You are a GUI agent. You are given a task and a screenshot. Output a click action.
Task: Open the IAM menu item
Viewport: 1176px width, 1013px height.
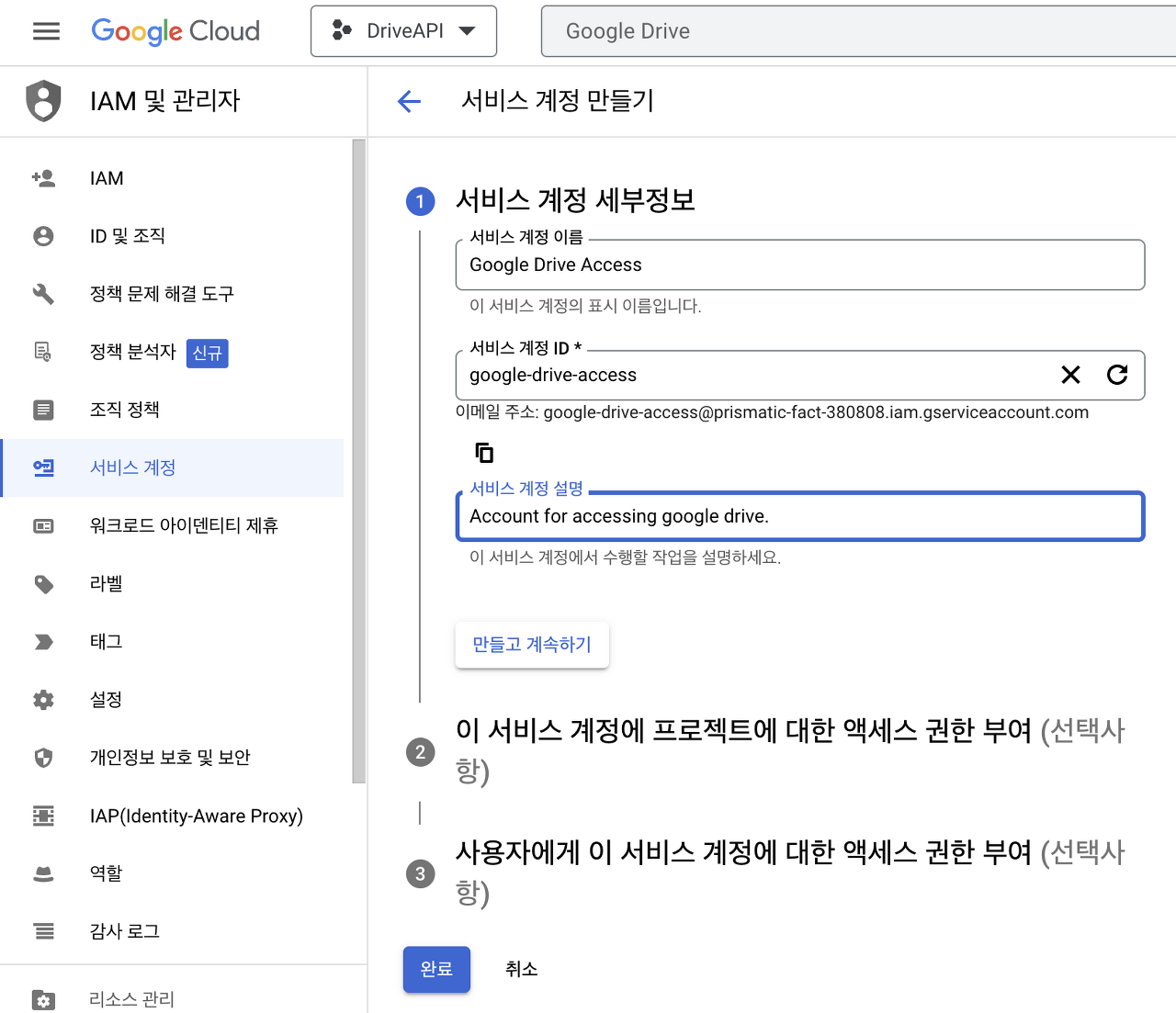tap(173, 178)
